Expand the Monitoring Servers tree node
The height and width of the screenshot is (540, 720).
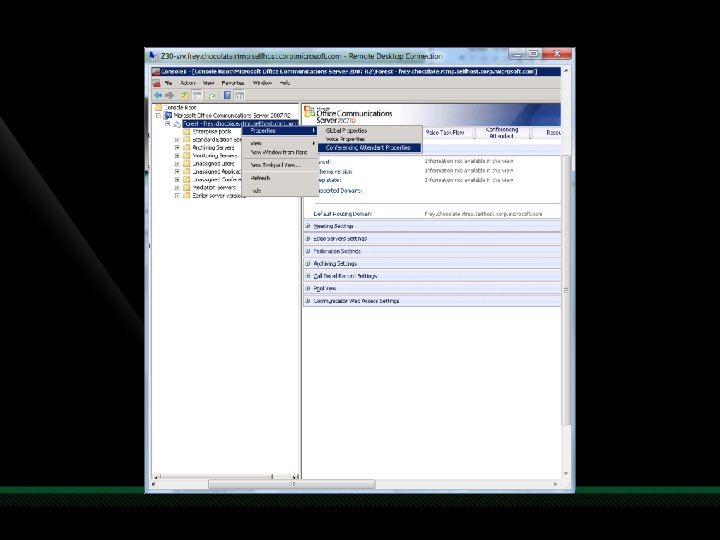point(177,156)
